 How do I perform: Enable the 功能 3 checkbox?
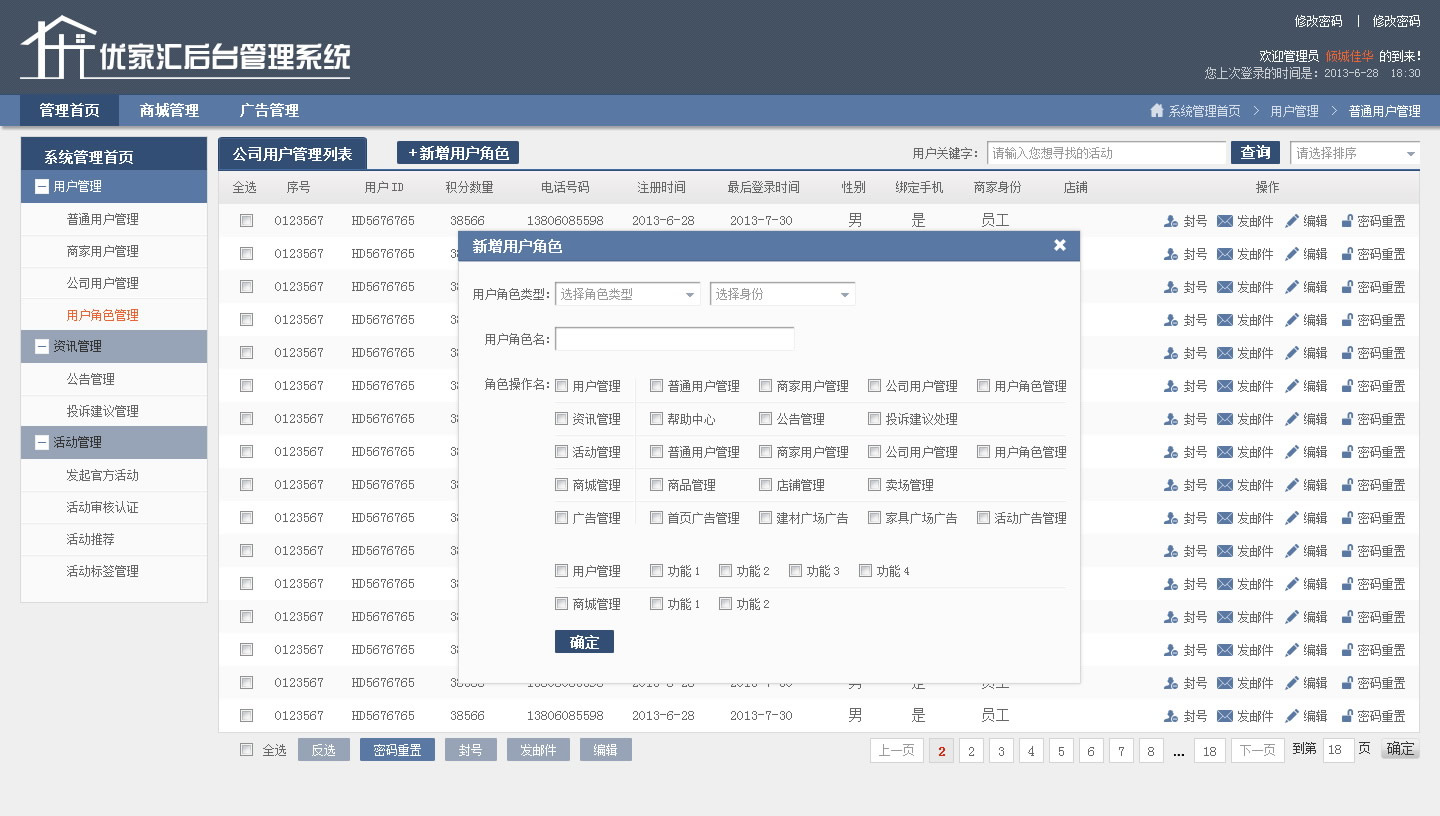[796, 571]
